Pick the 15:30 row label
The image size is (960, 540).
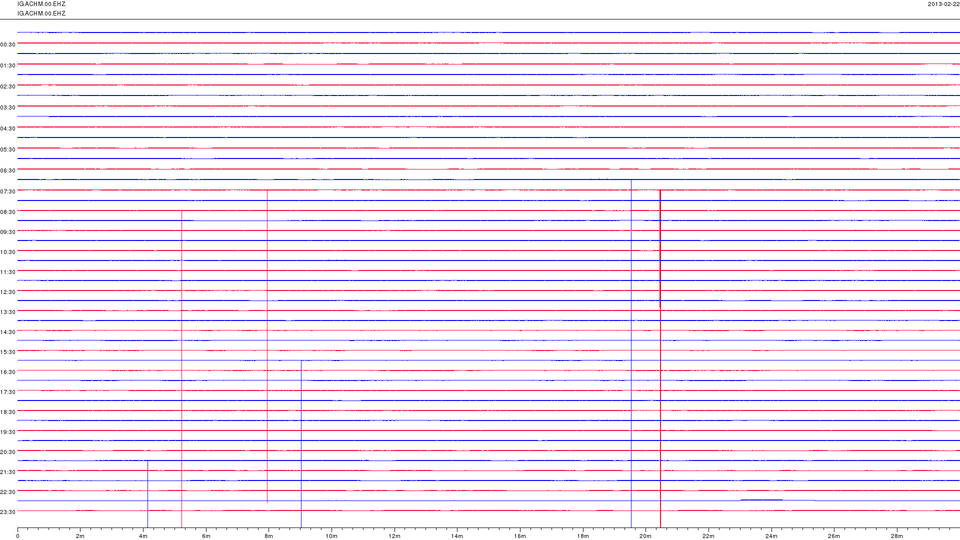(x=8, y=352)
